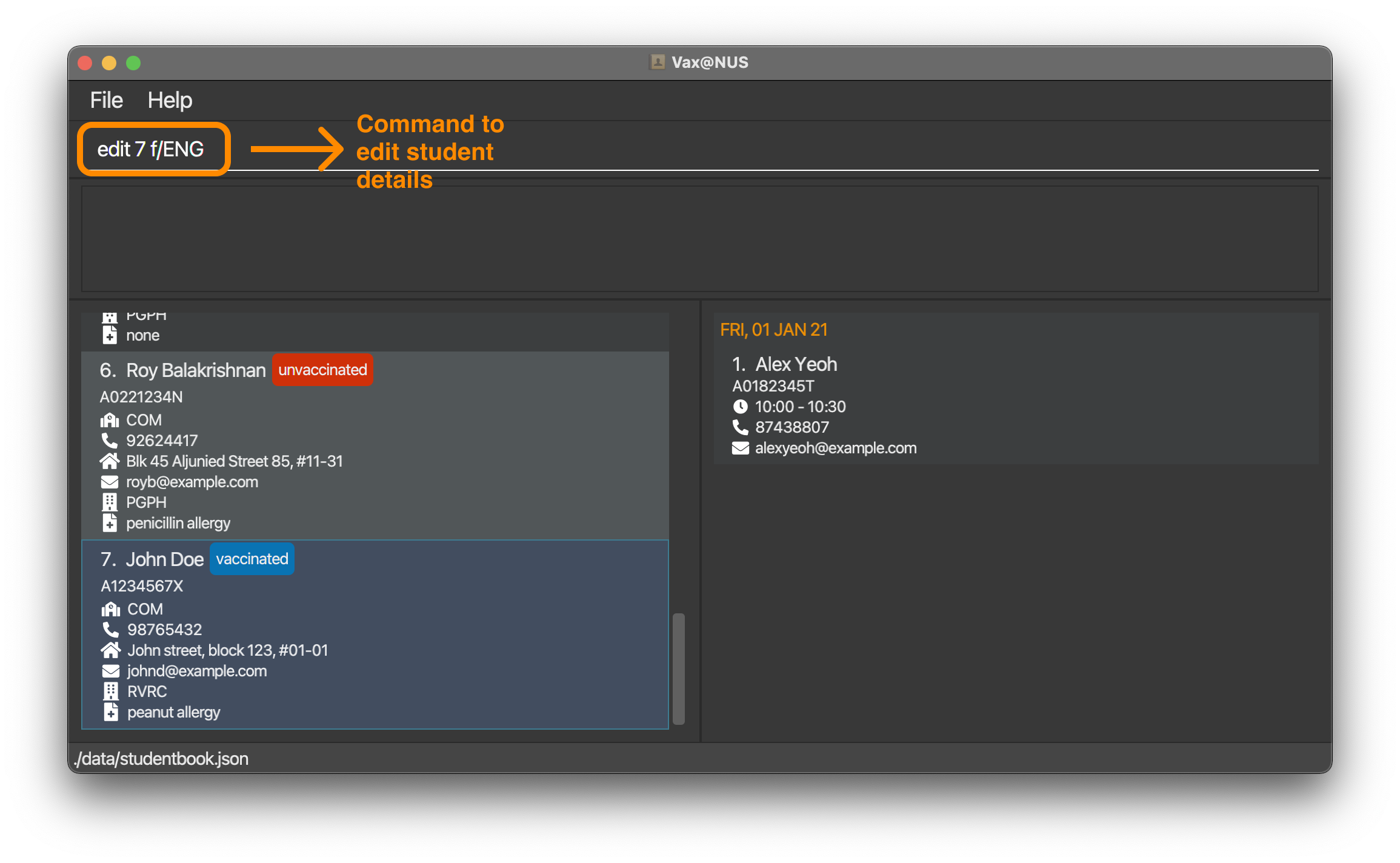1400x863 pixels.
Task: Click phone number 92624417
Action: [x=162, y=441]
